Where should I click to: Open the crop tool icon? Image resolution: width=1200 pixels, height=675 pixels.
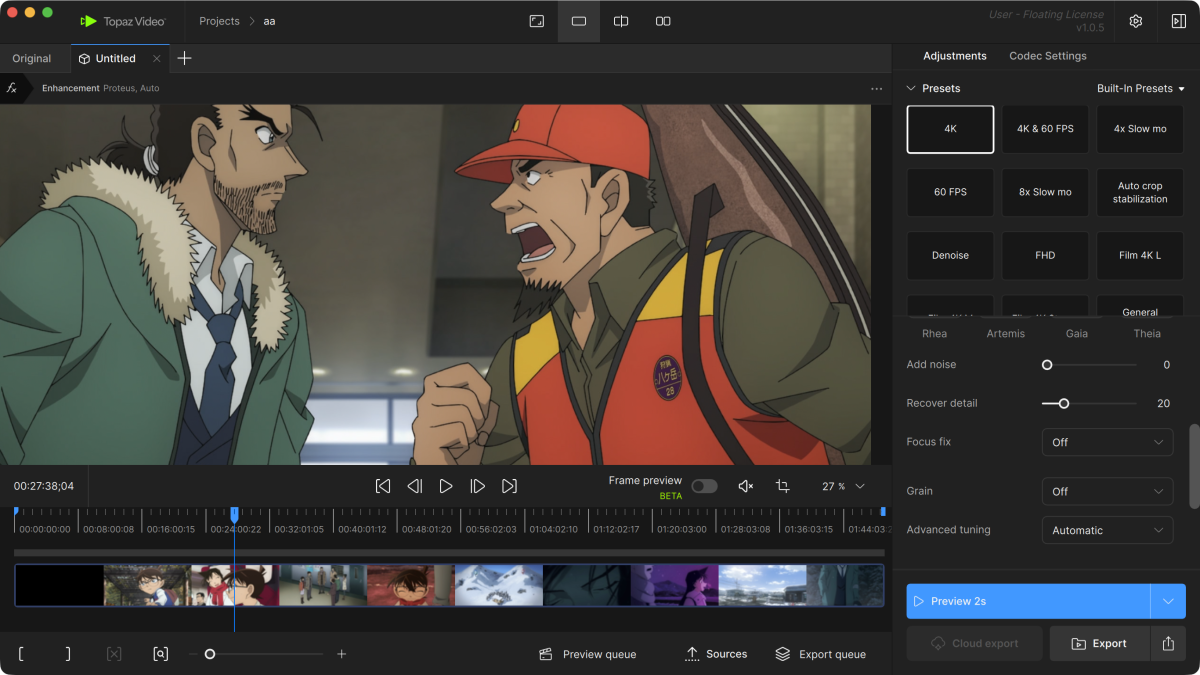(782, 486)
